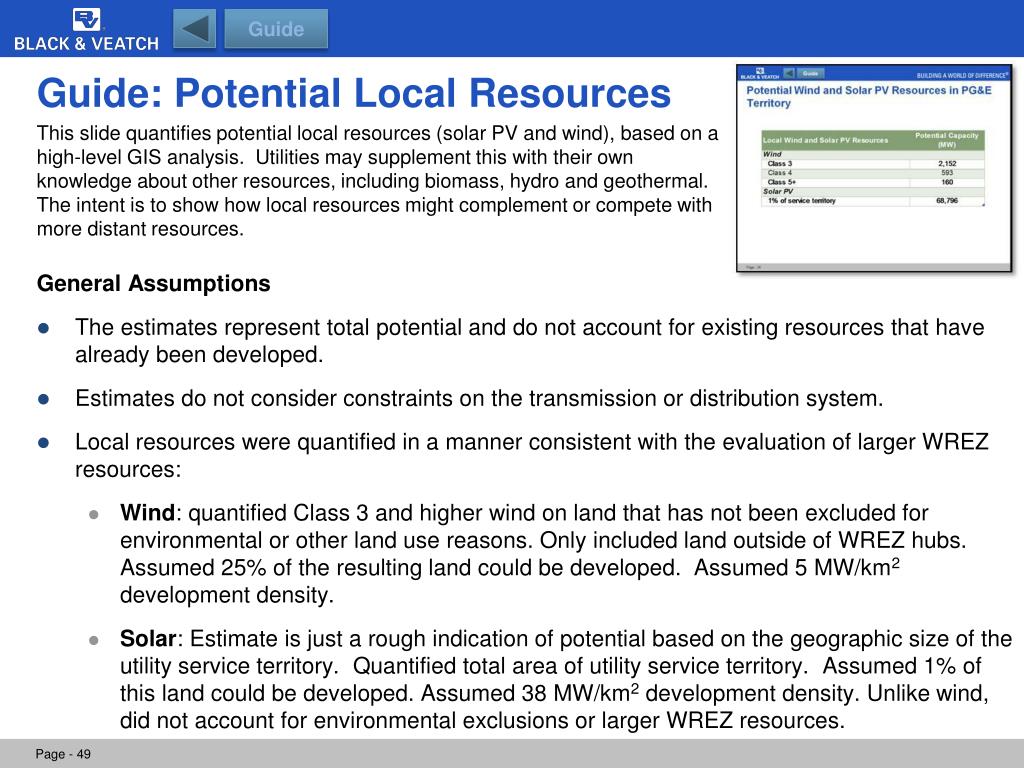Click the 'Guide: Potential Local Resources' title
Image resolution: width=1024 pixels, height=768 pixels.
coord(354,94)
